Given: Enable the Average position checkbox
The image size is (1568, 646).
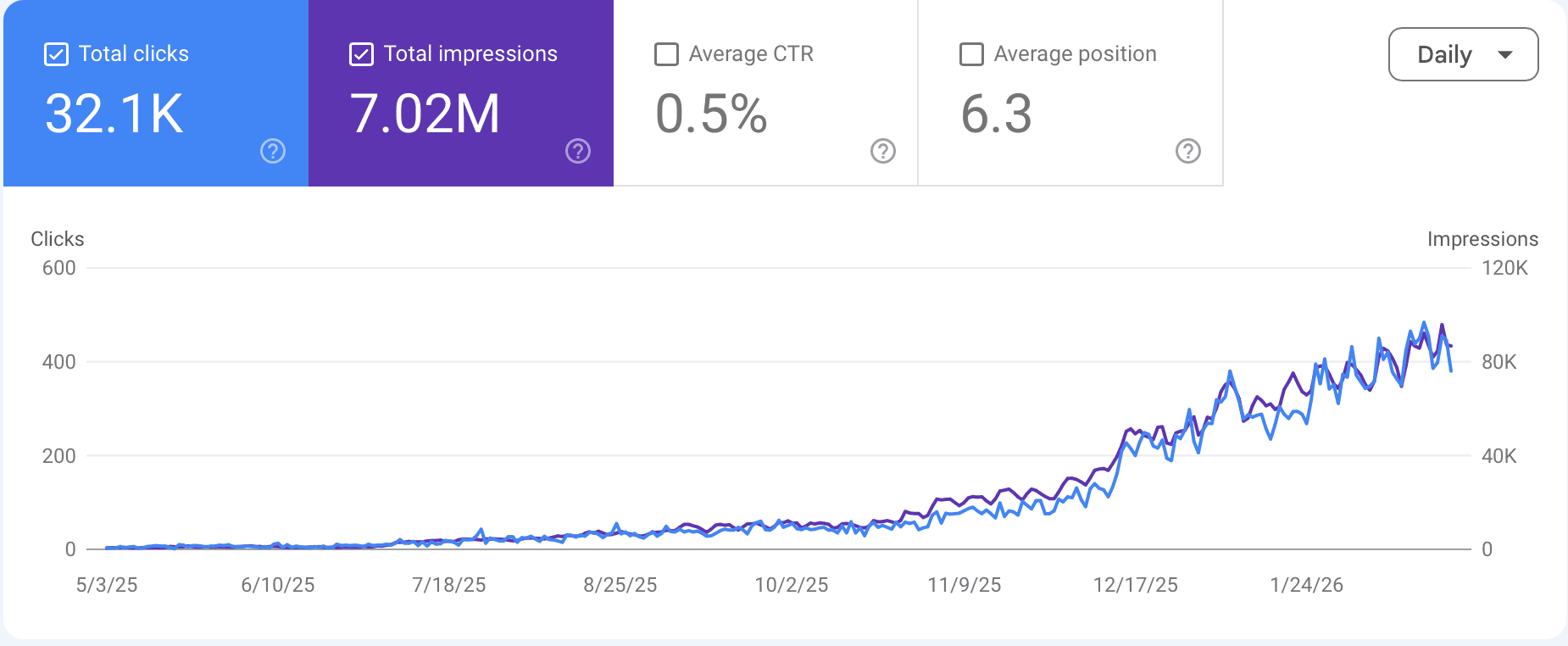Looking at the screenshot, I should (x=971, y=53).
